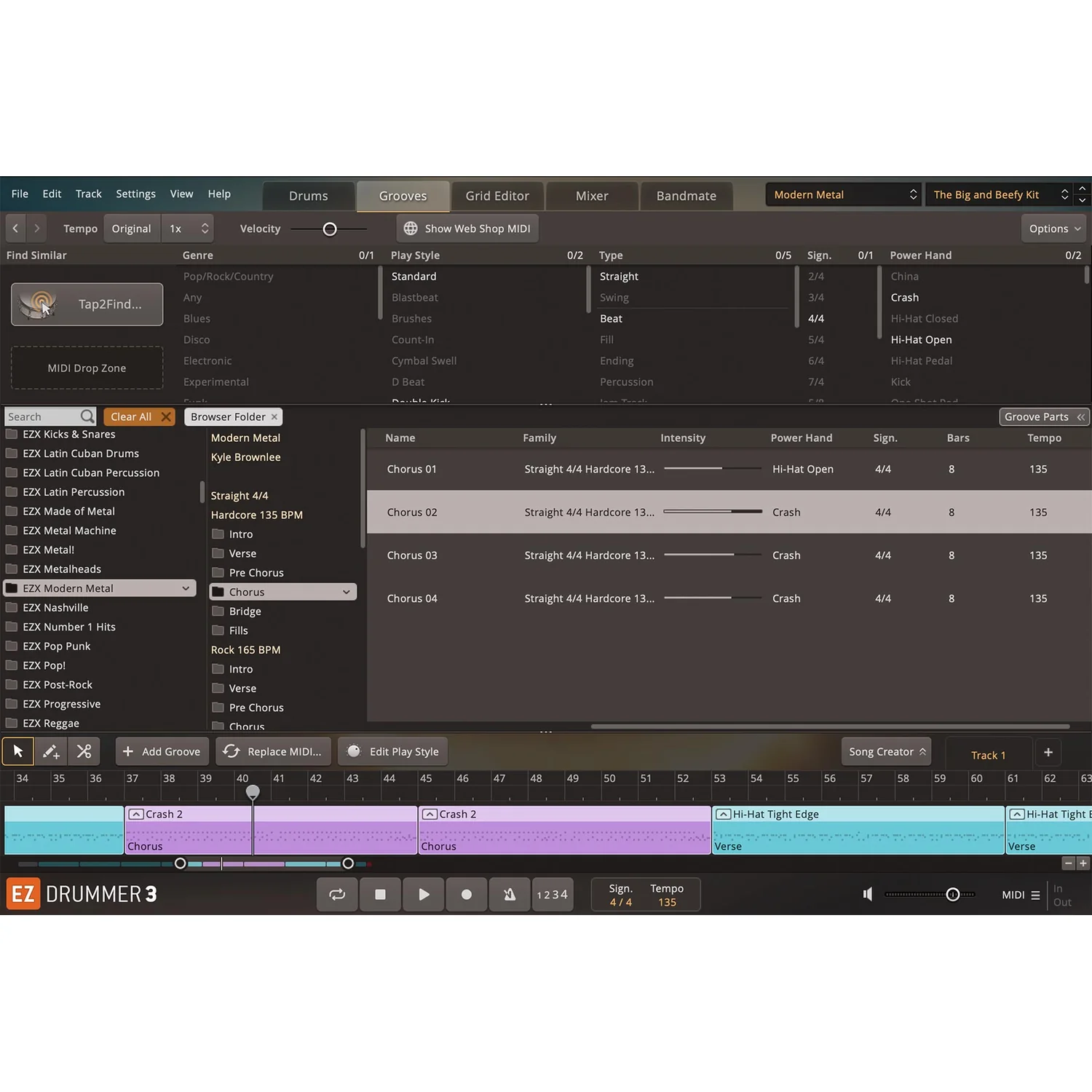The height and width of the screenshot is (1092, 1092).
Task: Switch to the Grid Editor tab
Action: click(x=497, y=196)
